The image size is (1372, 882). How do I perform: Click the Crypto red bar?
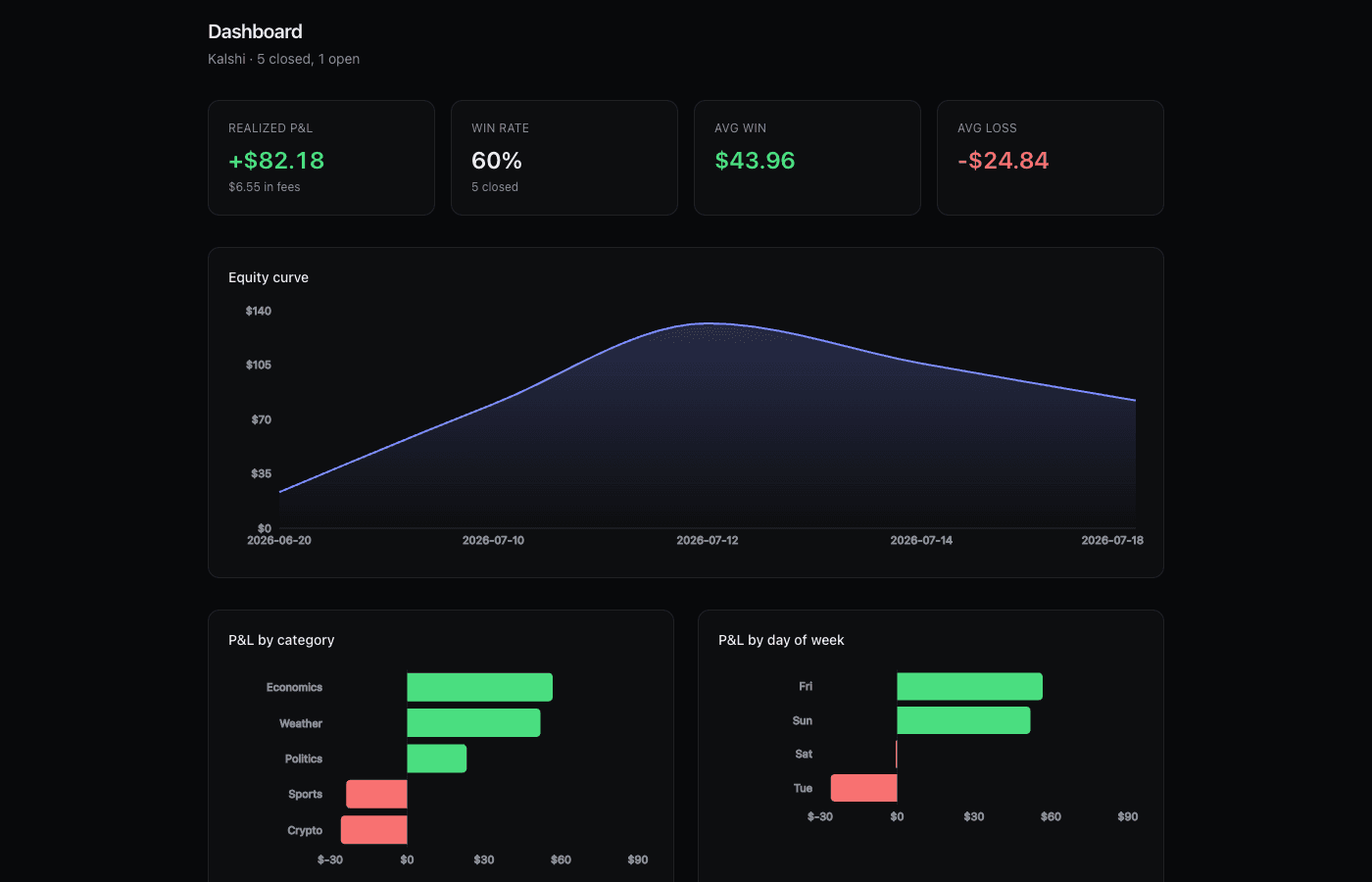pyautogui.click(x=374, y=830)
